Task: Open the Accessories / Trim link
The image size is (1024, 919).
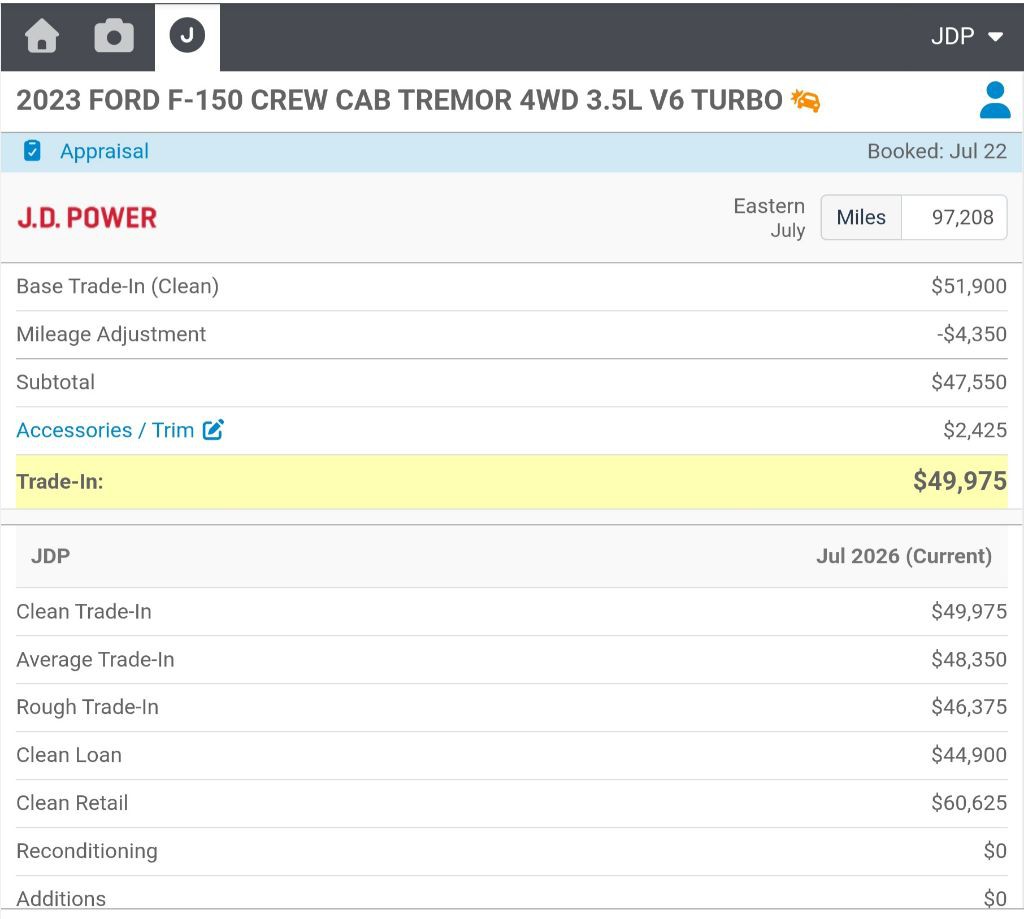Action: [x=105, y=430]
